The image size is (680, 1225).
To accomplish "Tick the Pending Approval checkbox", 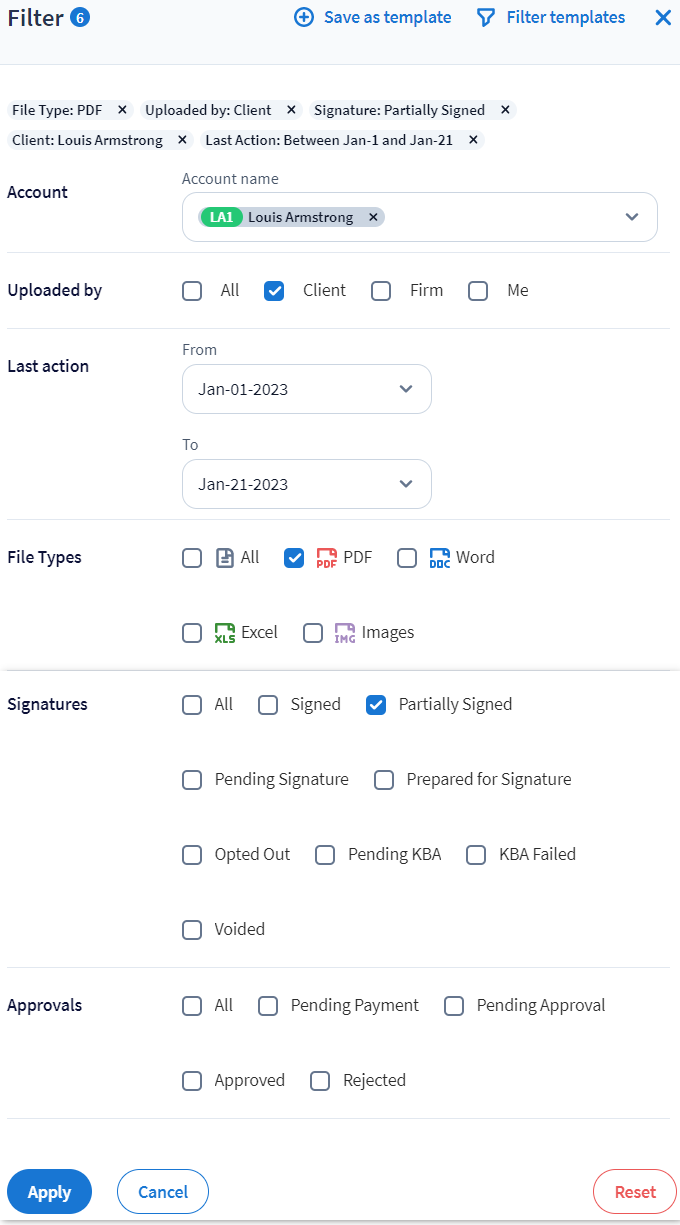I will [x=454, y=1006].
